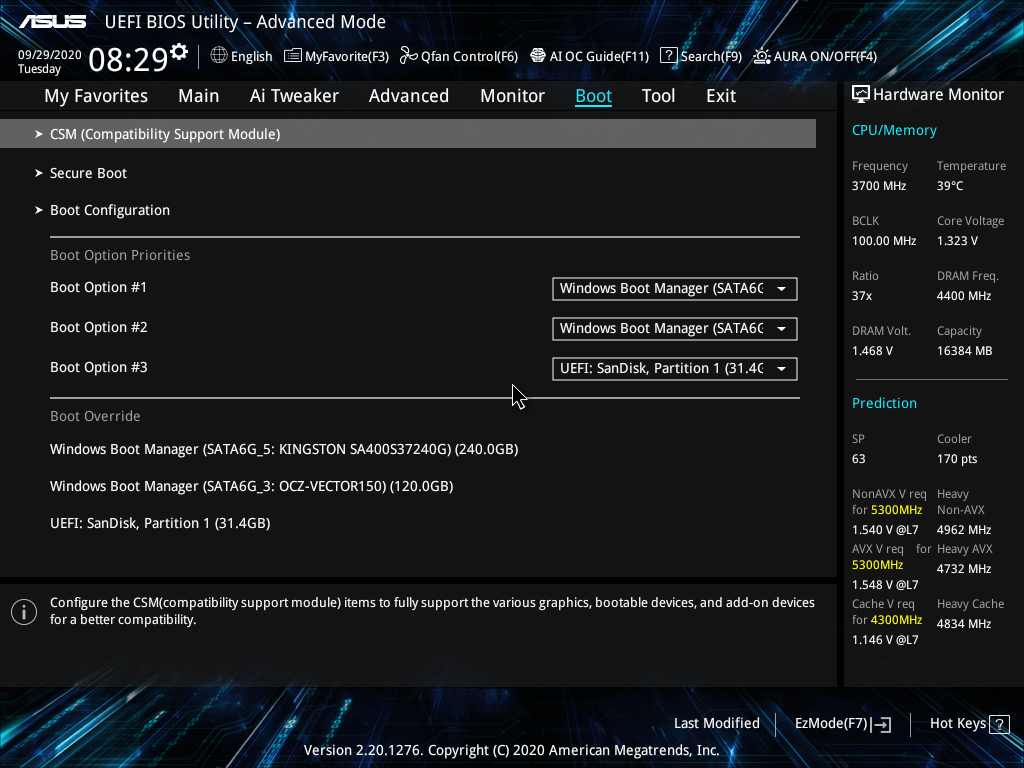Viewport: 1024px width, 768px height.
Task: Open Boot Option #1 dropdown
Action: pos(675,289)
